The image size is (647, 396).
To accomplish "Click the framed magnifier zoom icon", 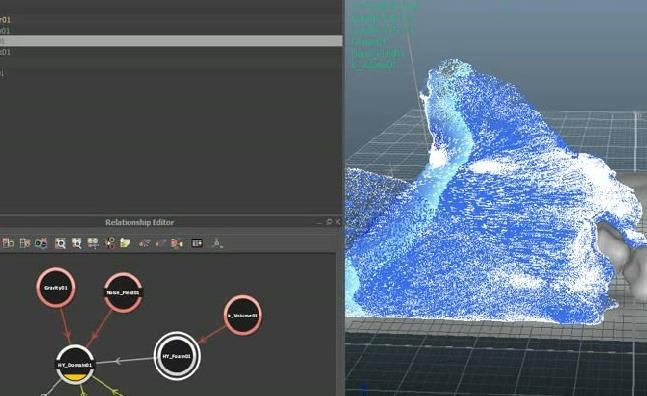I will (60, 243).
